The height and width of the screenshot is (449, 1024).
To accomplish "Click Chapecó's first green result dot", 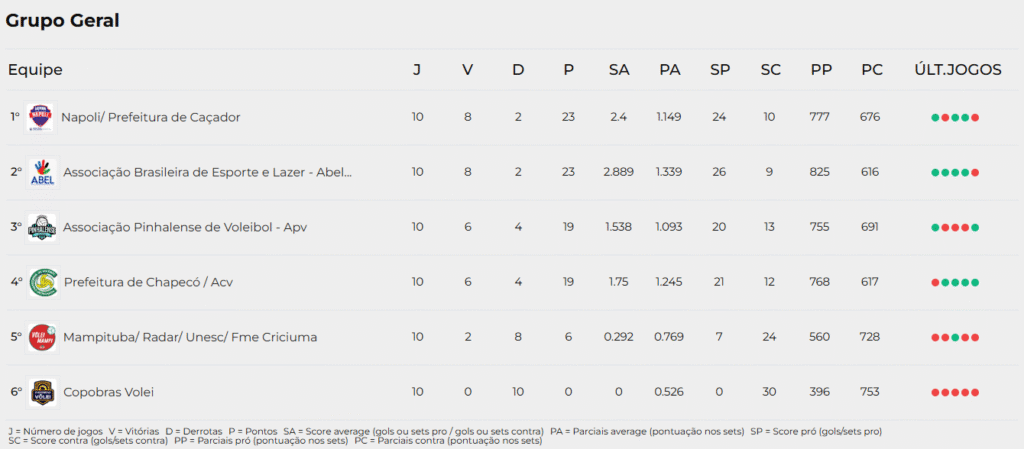I will (935, 283).
